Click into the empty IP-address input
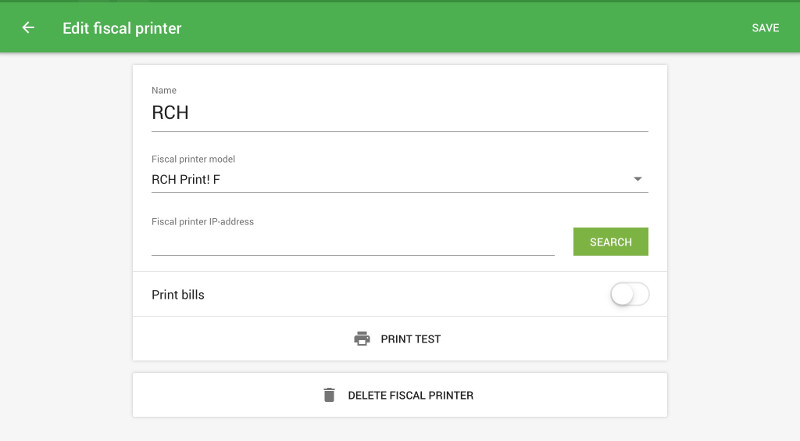This screenshot has height=441, width=800. 353,242
